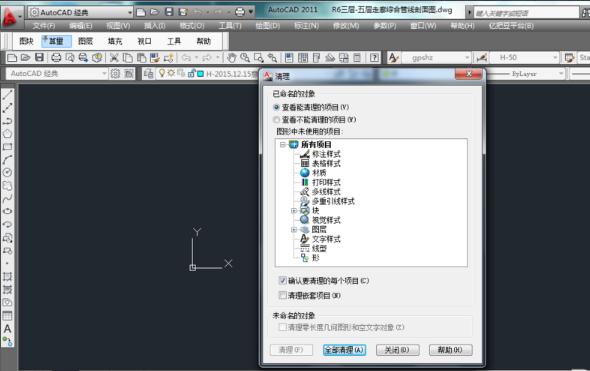This screenshot has height=371, width=590.
Task: Click the Plot Preview icon
Action: [70, 58]
